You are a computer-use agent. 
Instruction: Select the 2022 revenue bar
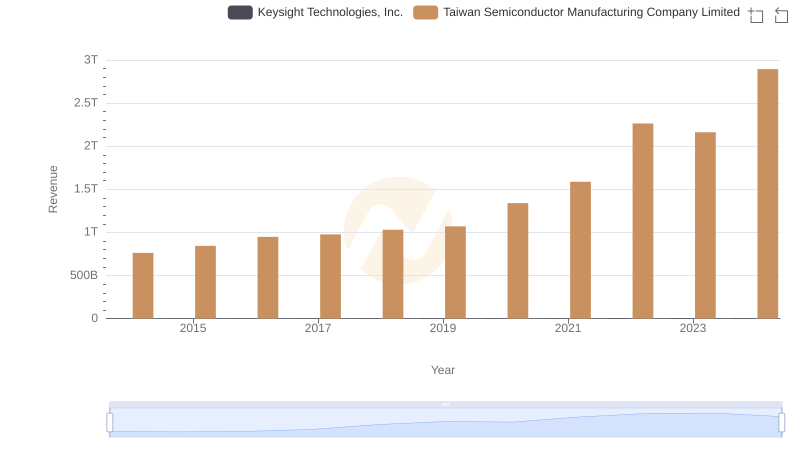coord(643,221)
